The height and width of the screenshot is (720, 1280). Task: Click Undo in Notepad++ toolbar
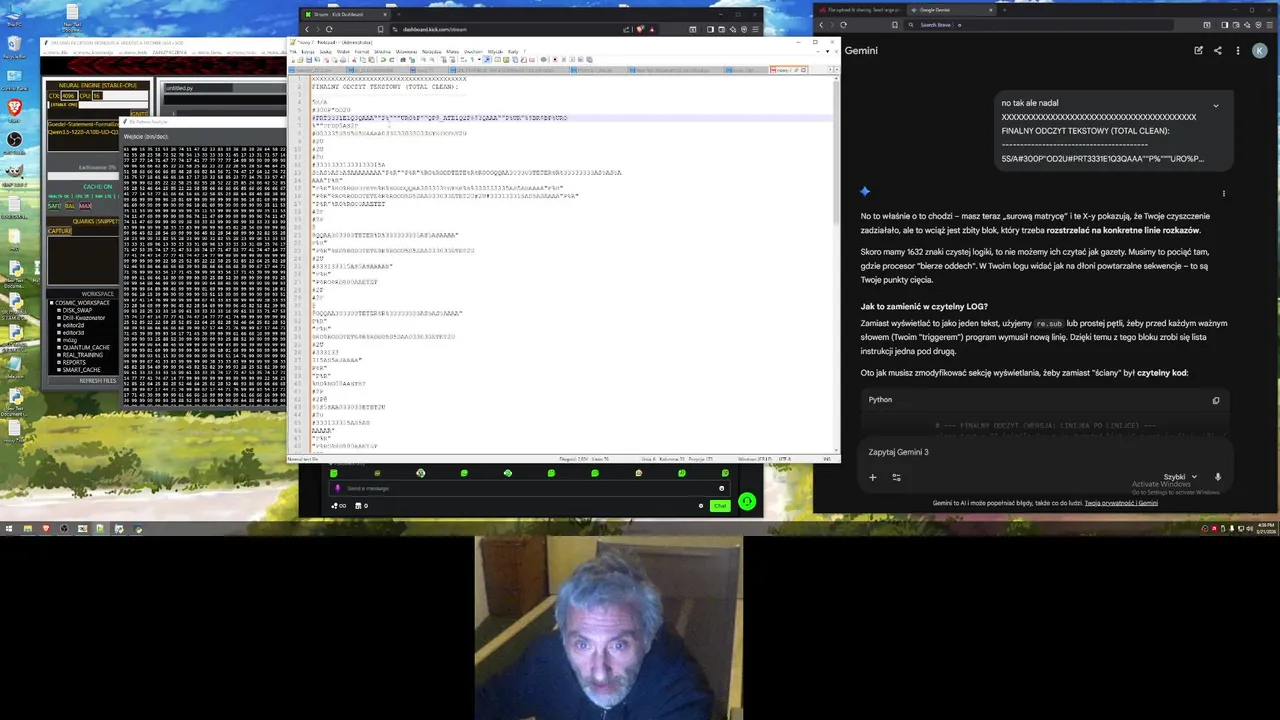(383, 60)
